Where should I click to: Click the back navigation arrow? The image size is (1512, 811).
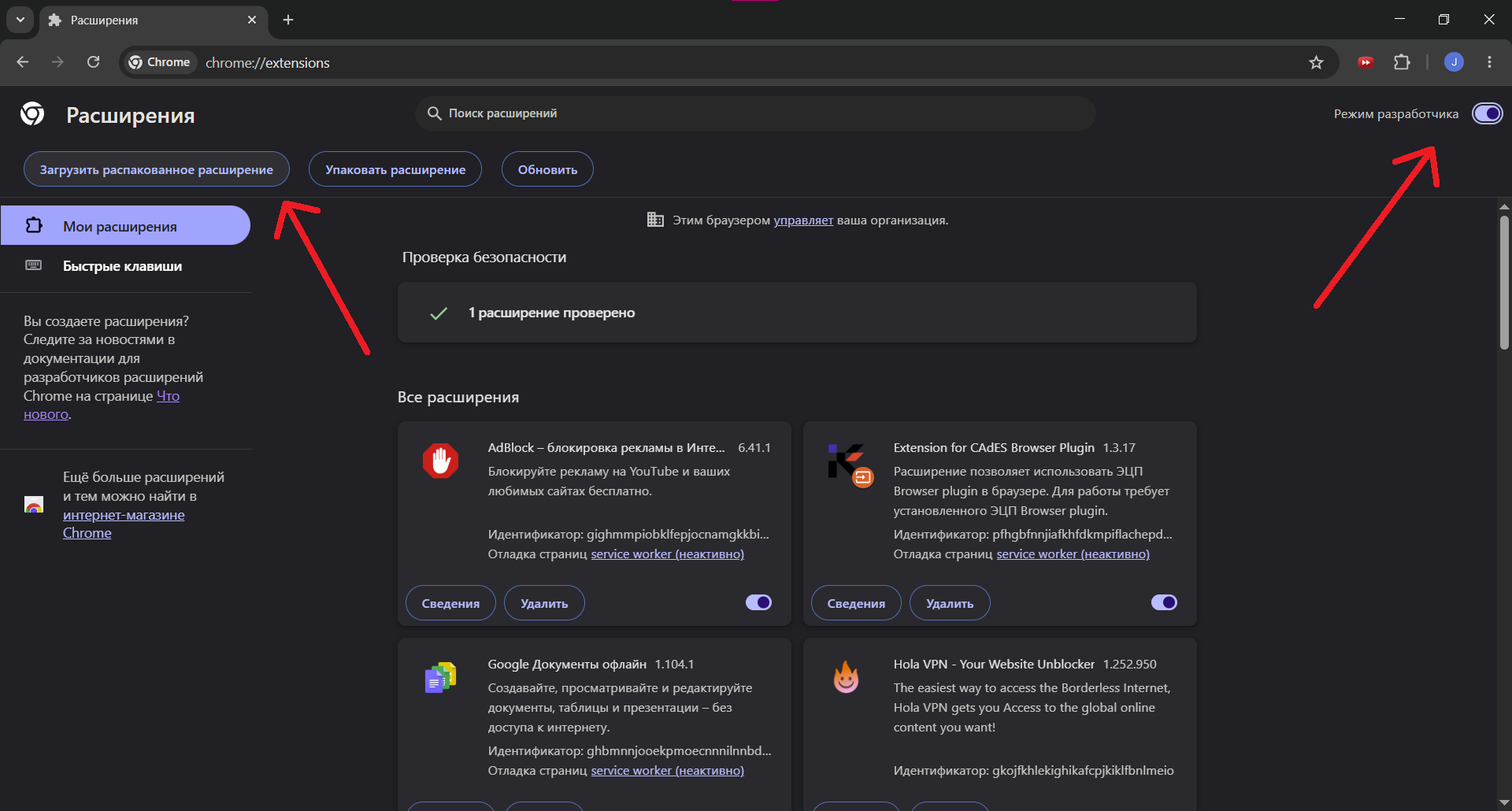pyautogui.click(x=23, y=62)
